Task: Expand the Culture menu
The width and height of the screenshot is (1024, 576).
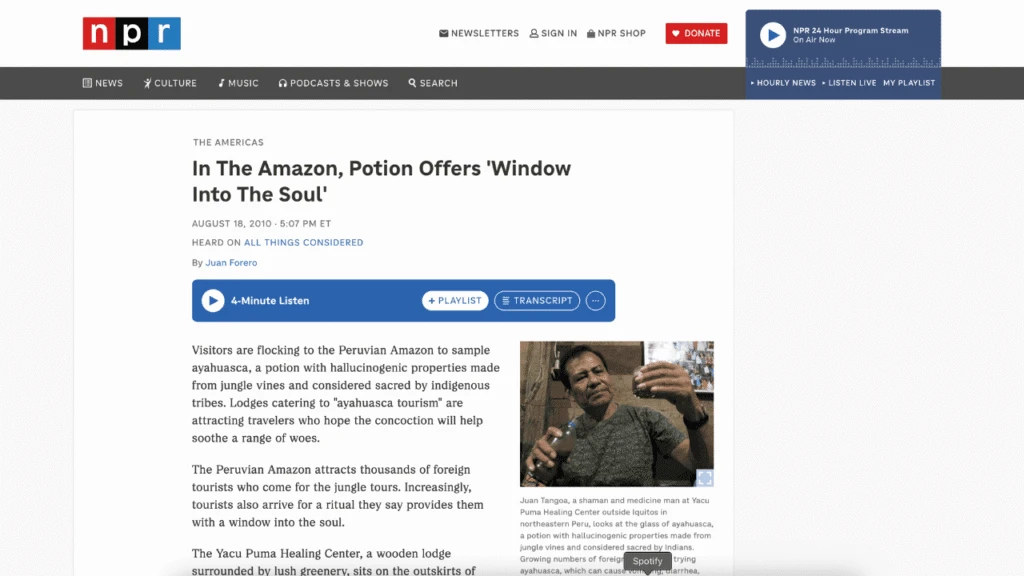Action: pos(170,83)
